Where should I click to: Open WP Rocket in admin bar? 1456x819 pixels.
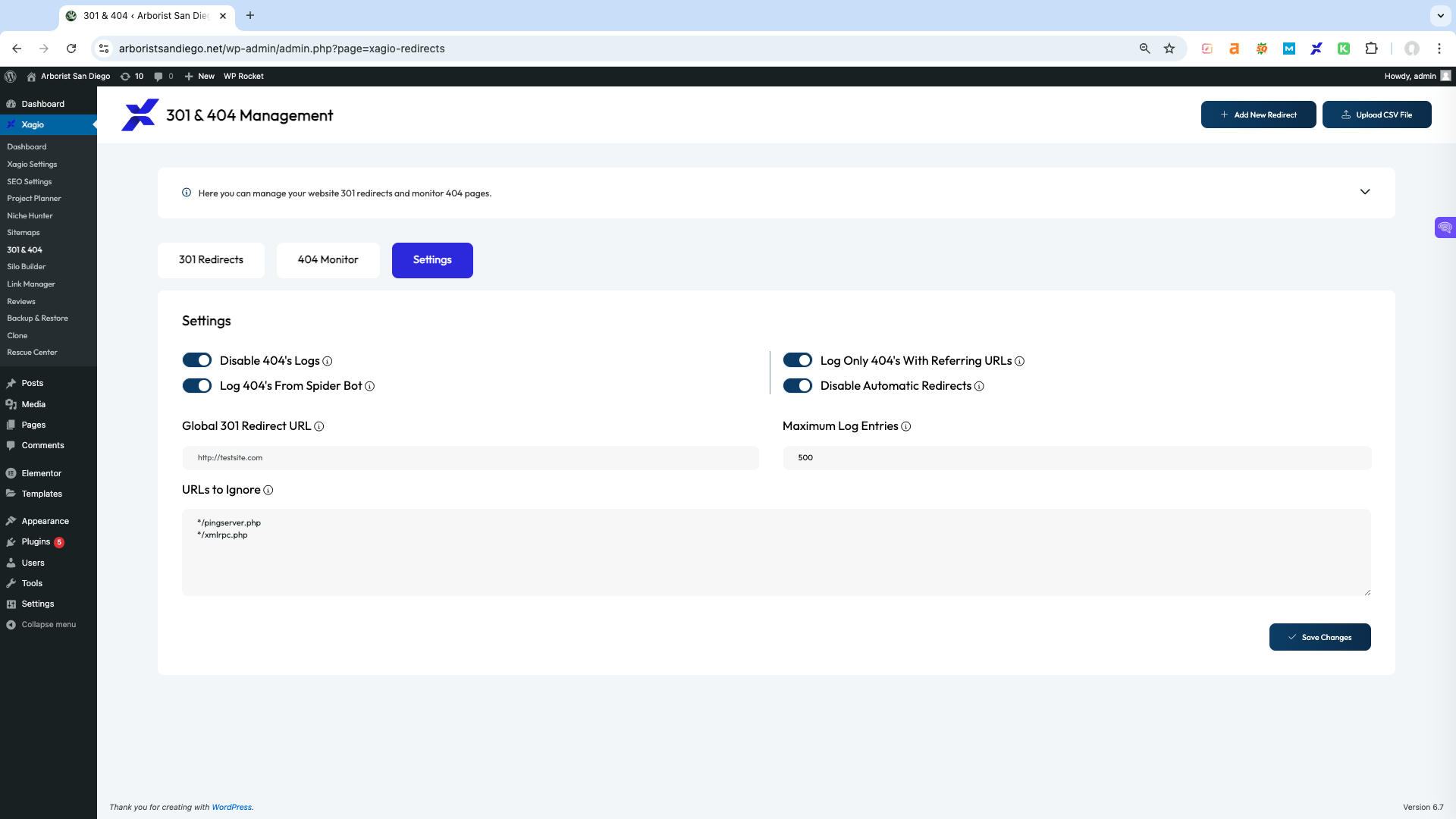(x=243, y=77)
